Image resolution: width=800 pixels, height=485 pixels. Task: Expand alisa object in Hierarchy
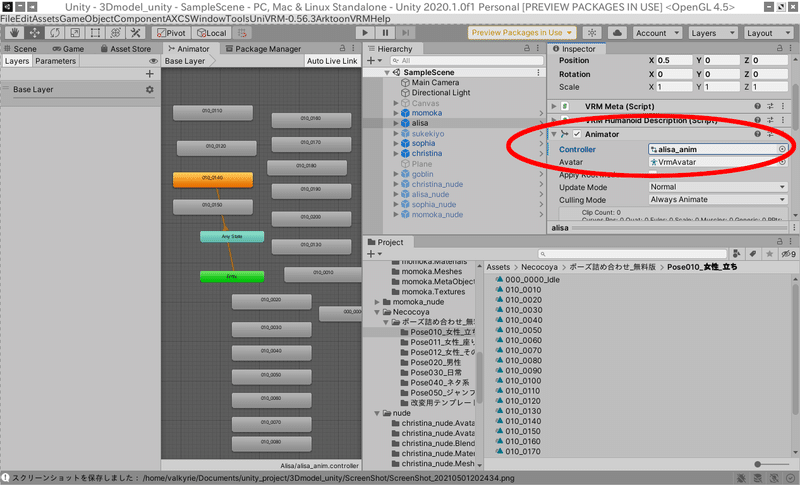coord(396,123)
